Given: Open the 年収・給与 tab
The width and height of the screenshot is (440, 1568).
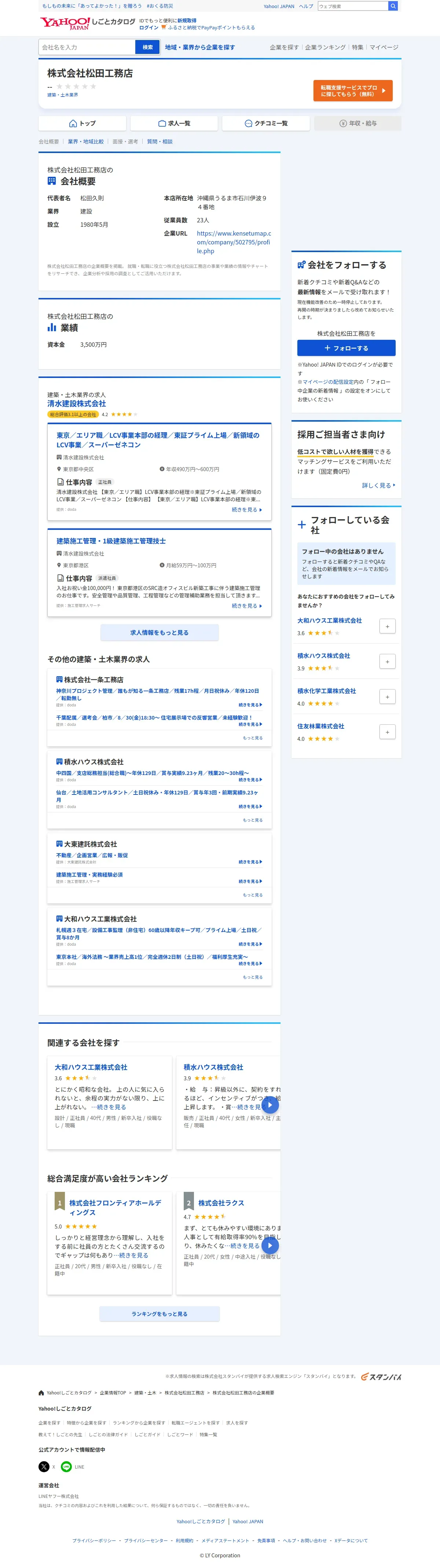Looking at the screenshot, I should coord(358,124).
